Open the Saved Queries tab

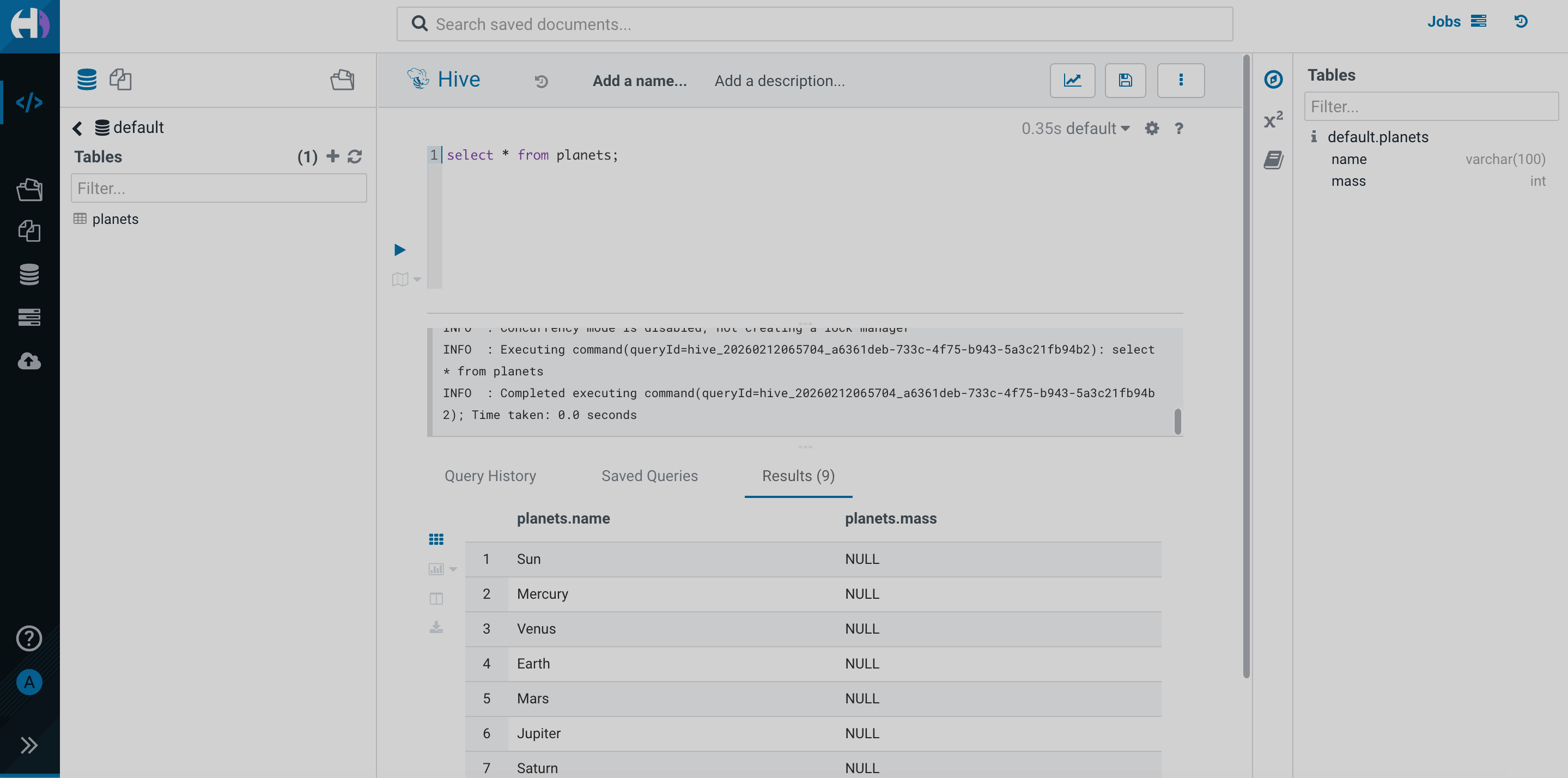click(x=649, y=476)
